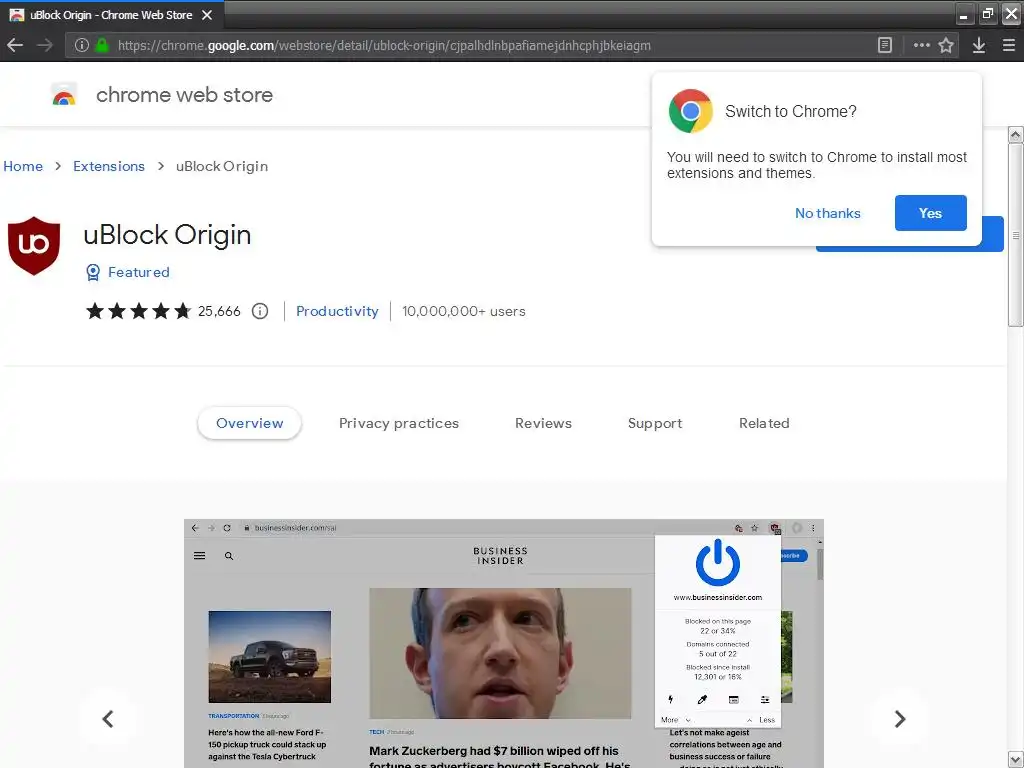
Task: Open the Privacy practices tab
Action: coord(398,423)
